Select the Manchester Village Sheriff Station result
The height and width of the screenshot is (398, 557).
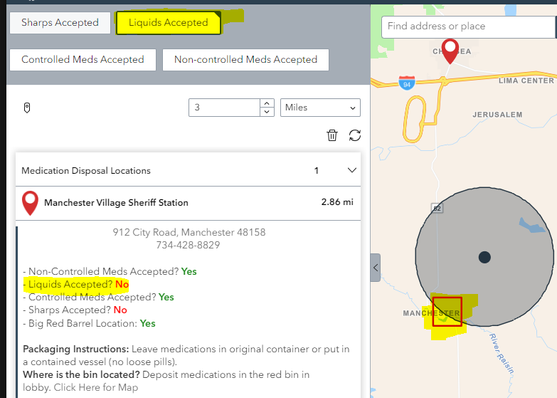tap(188, 203)
